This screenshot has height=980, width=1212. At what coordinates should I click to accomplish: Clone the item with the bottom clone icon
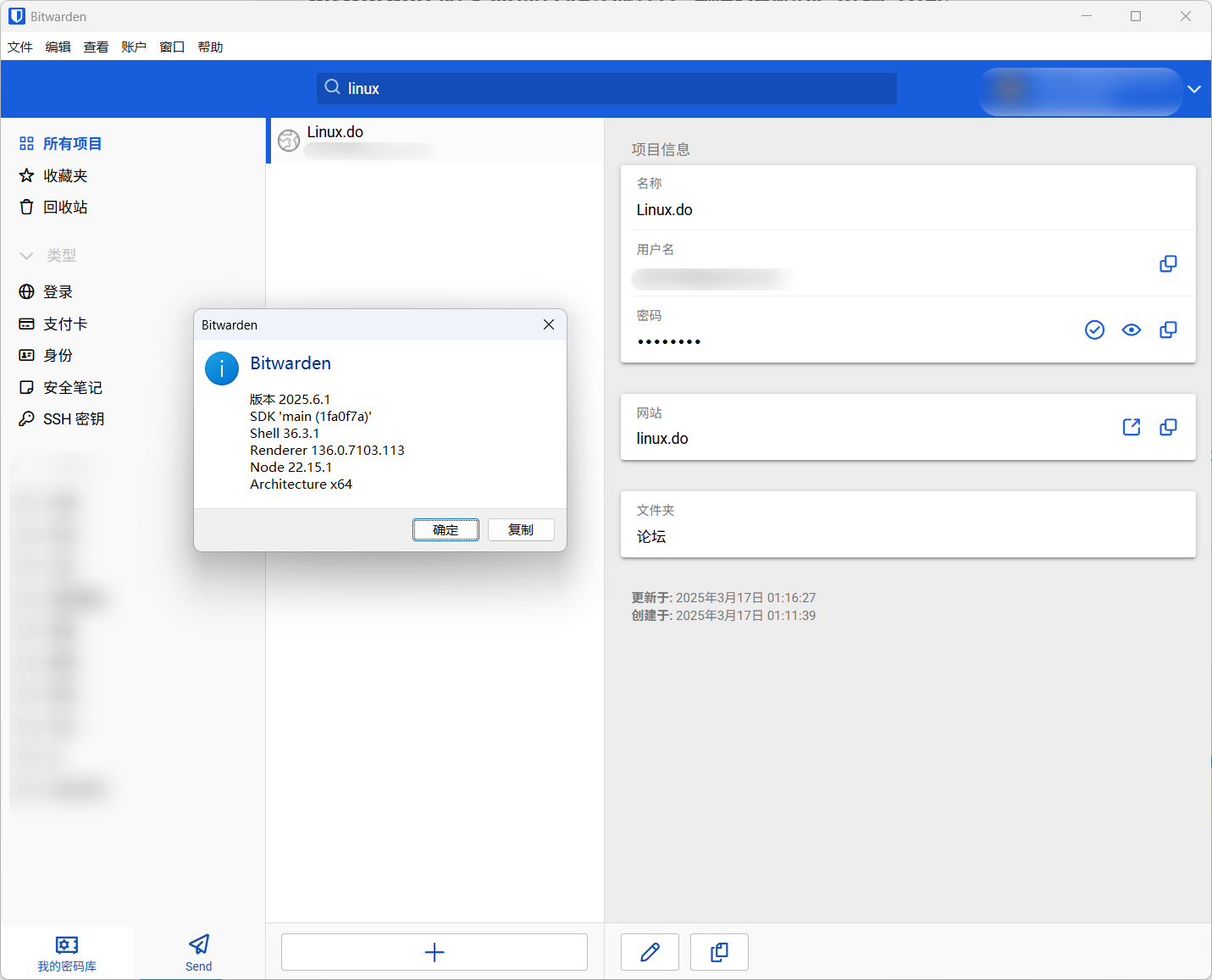[719, 952]
